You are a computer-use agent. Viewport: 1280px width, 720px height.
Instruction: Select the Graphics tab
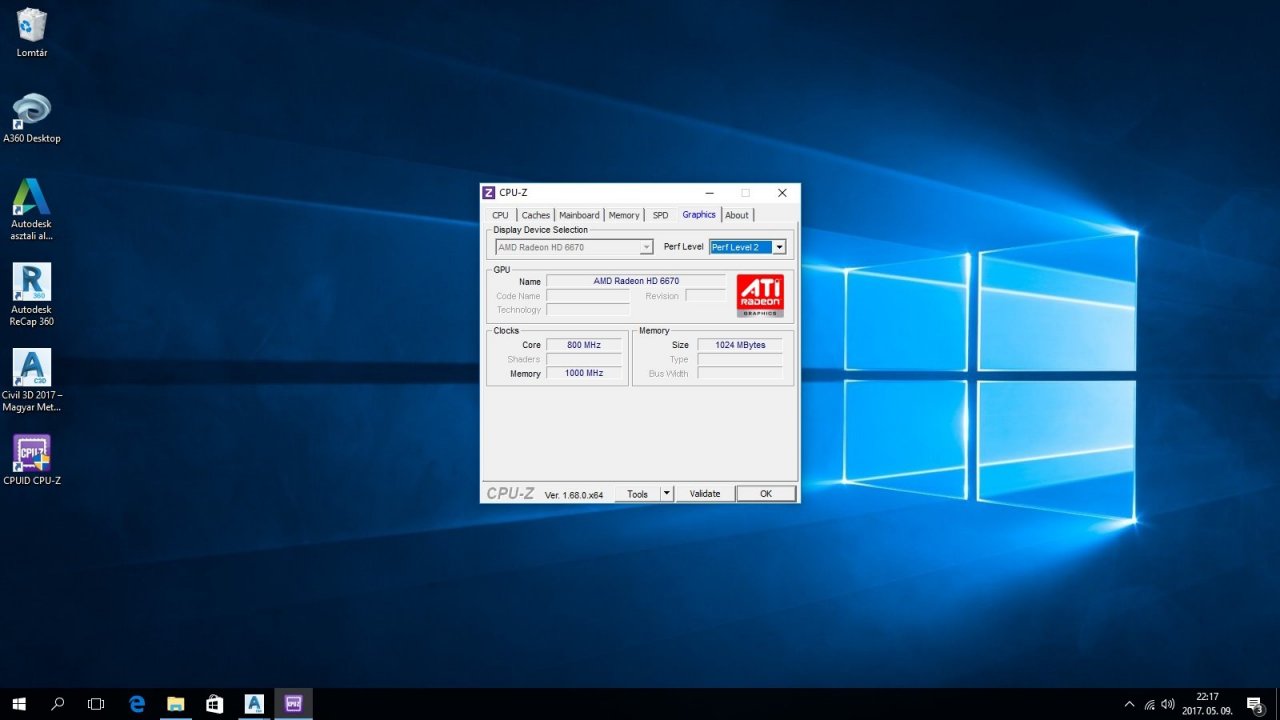699,214
